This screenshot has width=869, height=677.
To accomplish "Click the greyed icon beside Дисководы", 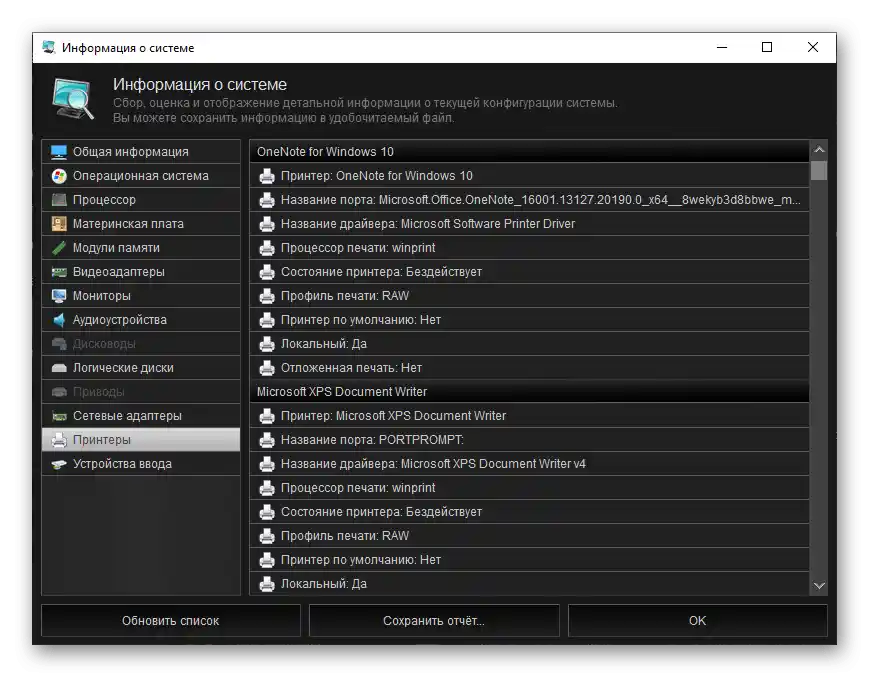I will pyautogui.click(x=59, y=344).
